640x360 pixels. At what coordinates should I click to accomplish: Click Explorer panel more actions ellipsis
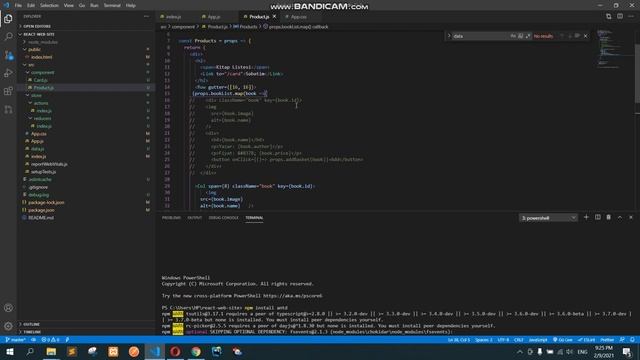click(147, 16)
